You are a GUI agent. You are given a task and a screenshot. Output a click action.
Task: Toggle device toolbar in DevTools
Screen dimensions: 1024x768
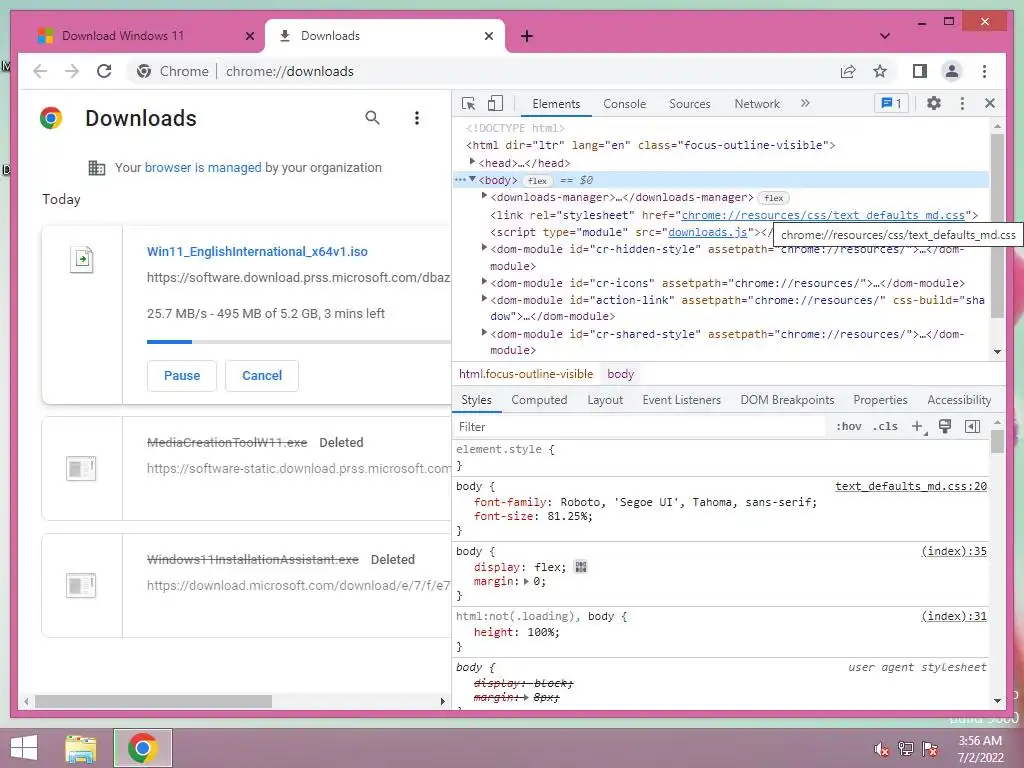click(x=496, y=103)
